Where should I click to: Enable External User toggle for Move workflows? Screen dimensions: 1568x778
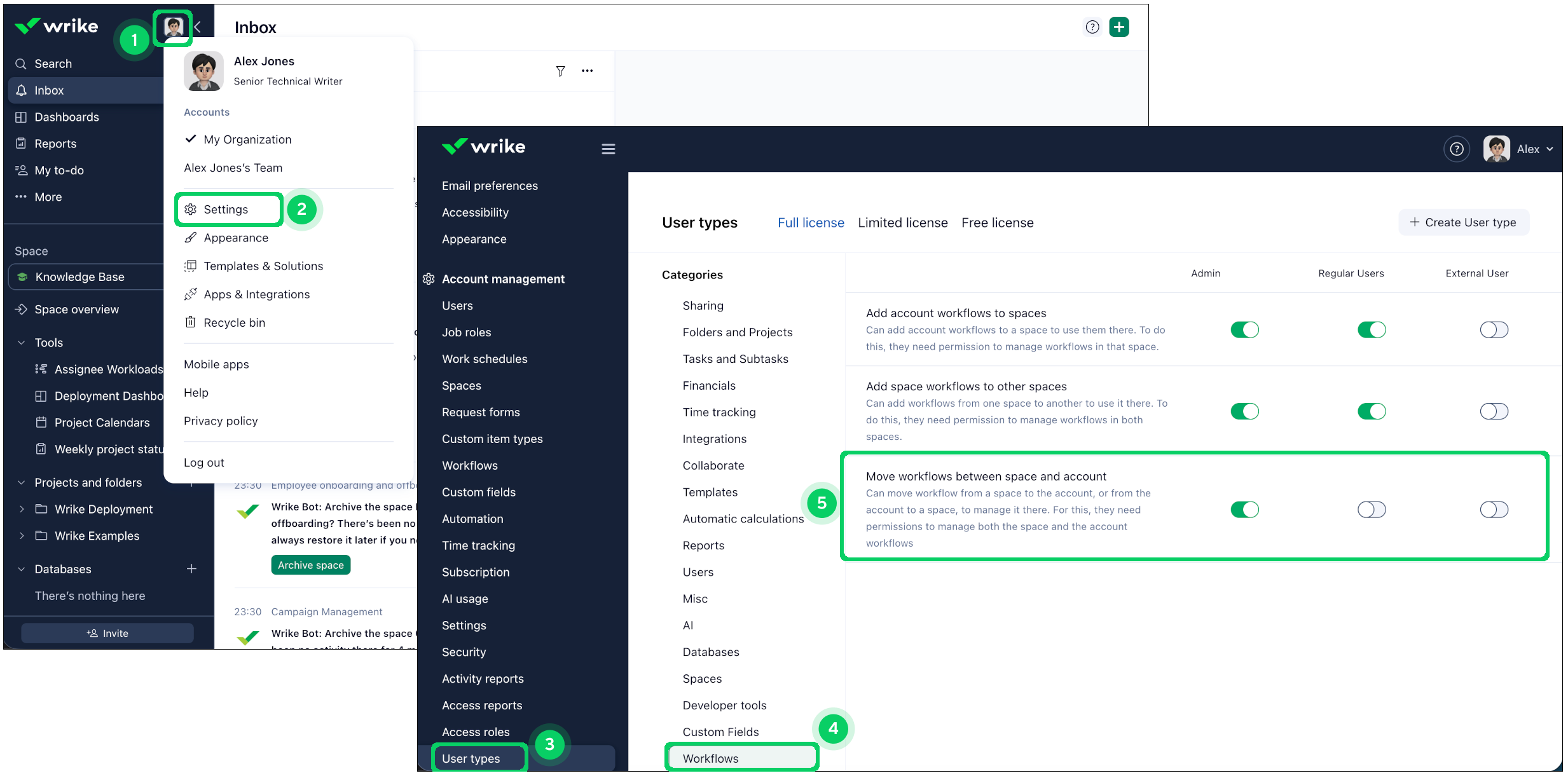coord(1494,509)
